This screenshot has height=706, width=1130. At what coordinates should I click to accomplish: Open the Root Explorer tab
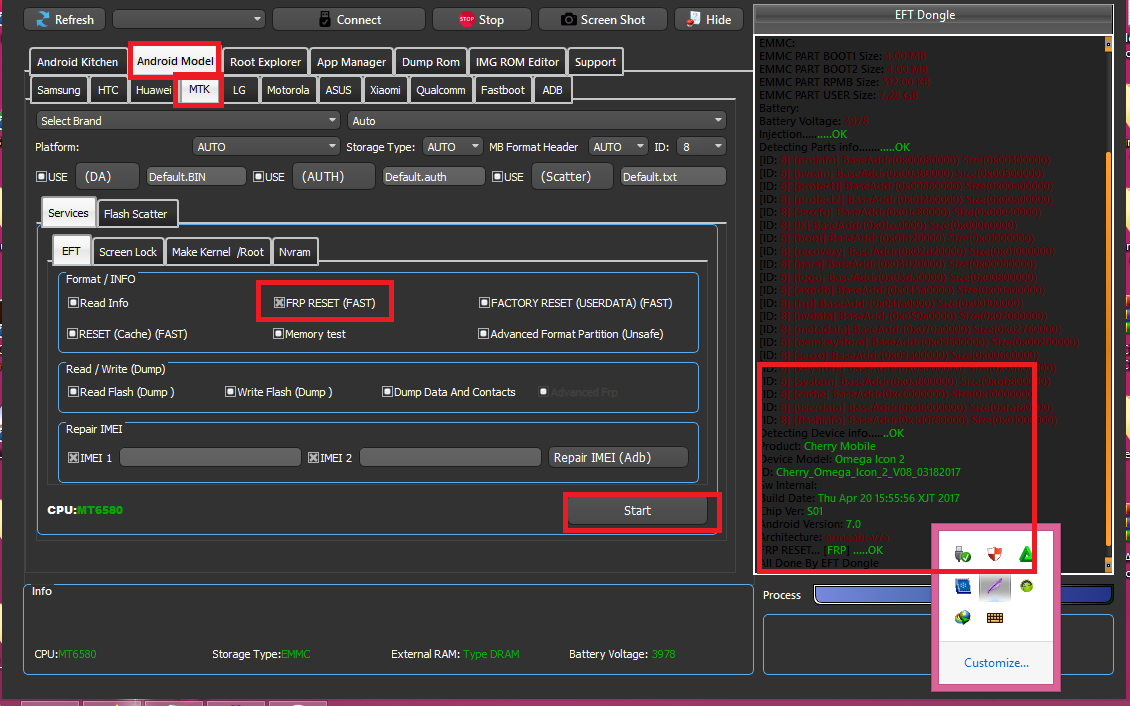265,62
